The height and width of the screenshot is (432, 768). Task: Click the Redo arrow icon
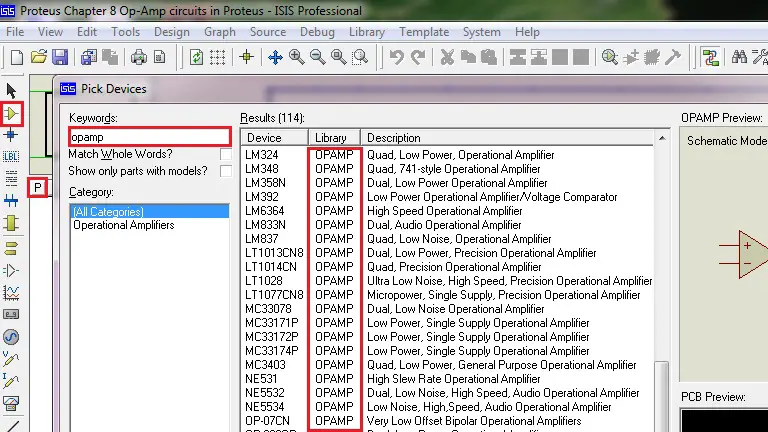(418, 57)
